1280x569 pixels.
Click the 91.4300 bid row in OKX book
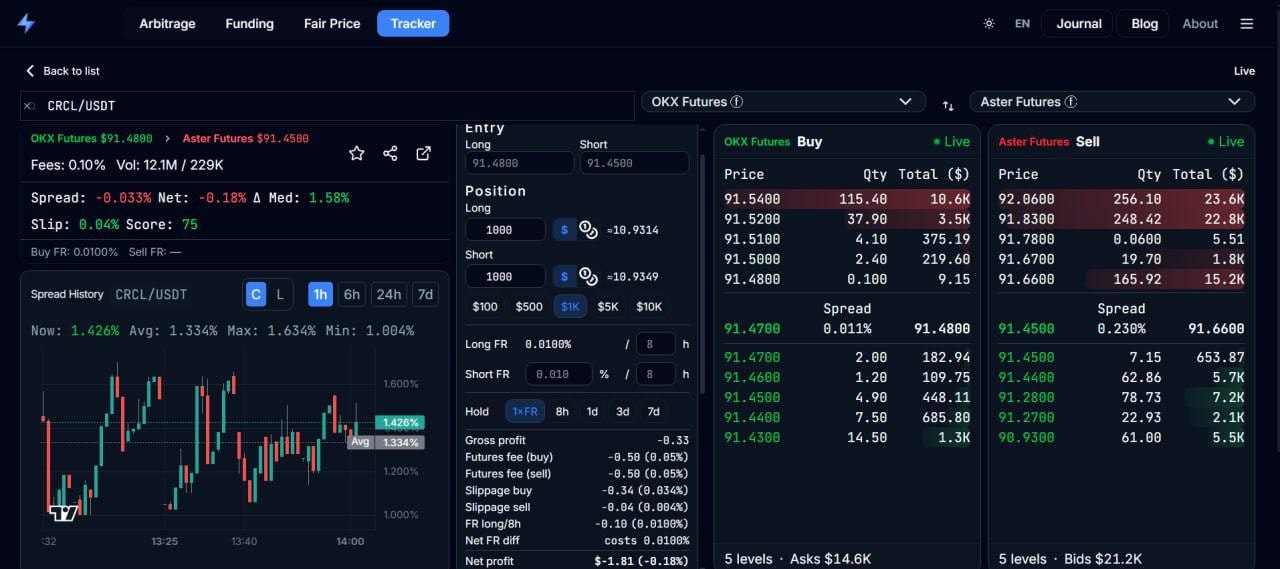(x=847, y=437)
